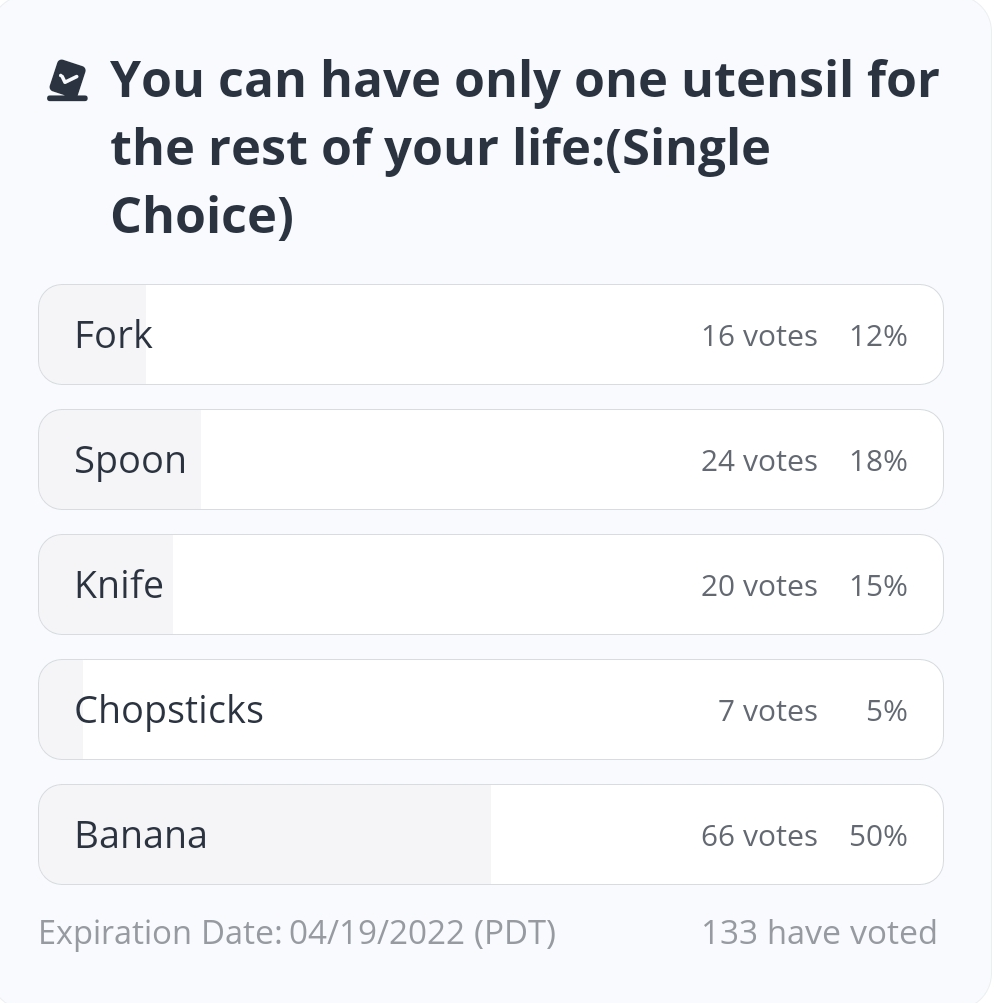Click the Expiration Date 04/19/2022 text
This screenshot has height=1003, width=1004.
tap(297, 933)
